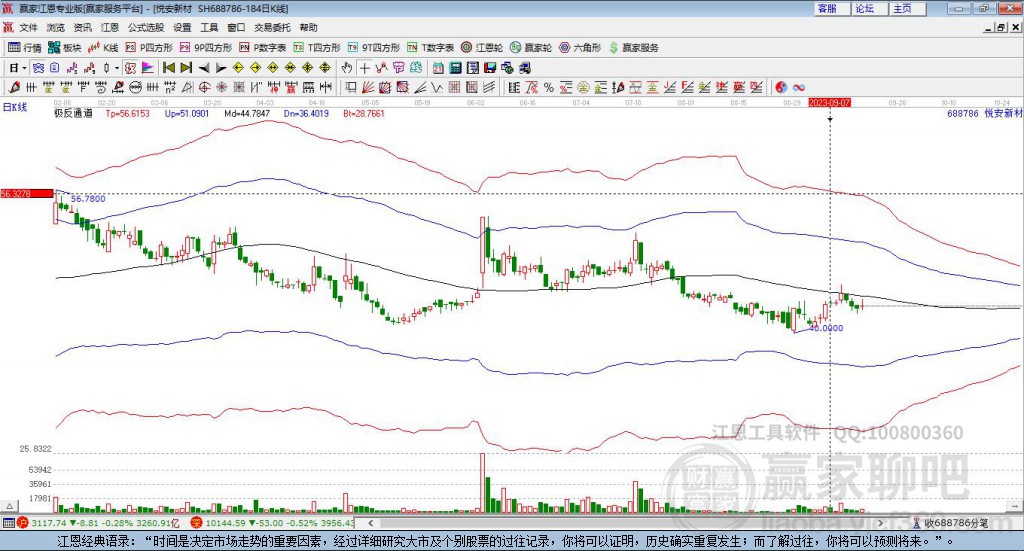Click the stock code 688786 label
Image resolution: width=1024 pixels, height=551 pixels.
click(963, 113)
